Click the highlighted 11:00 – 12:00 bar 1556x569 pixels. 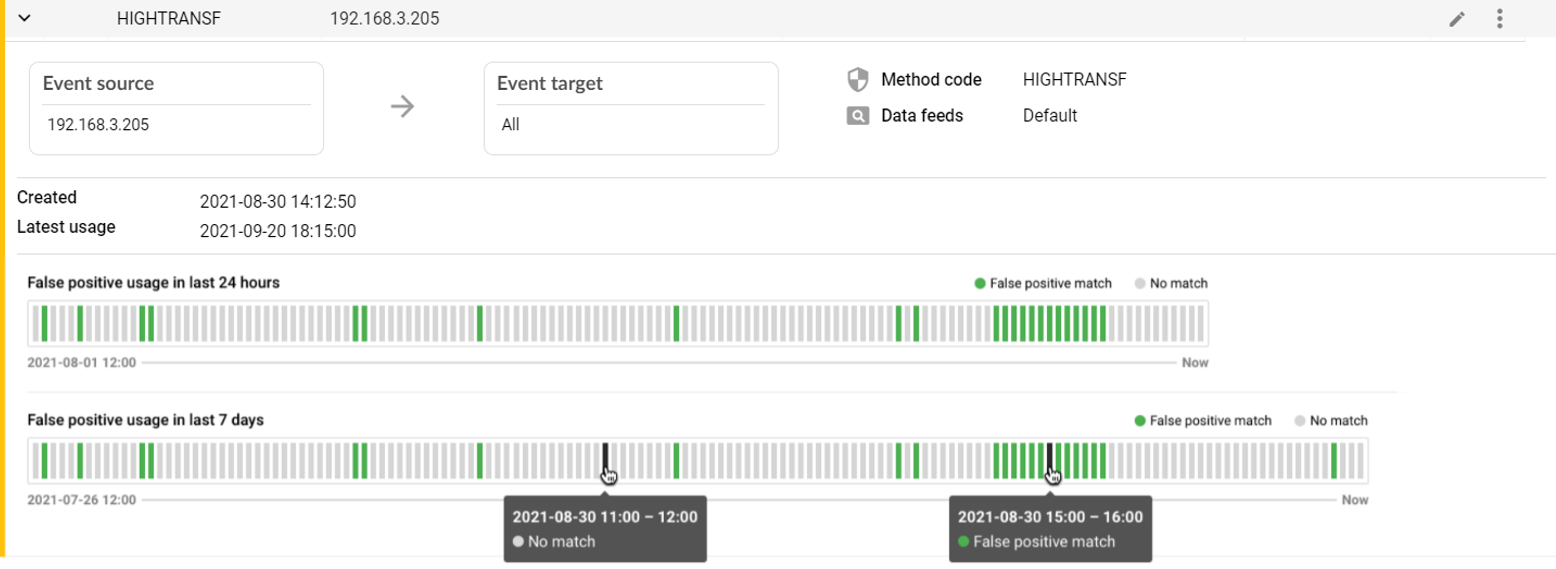coord(605,460)
